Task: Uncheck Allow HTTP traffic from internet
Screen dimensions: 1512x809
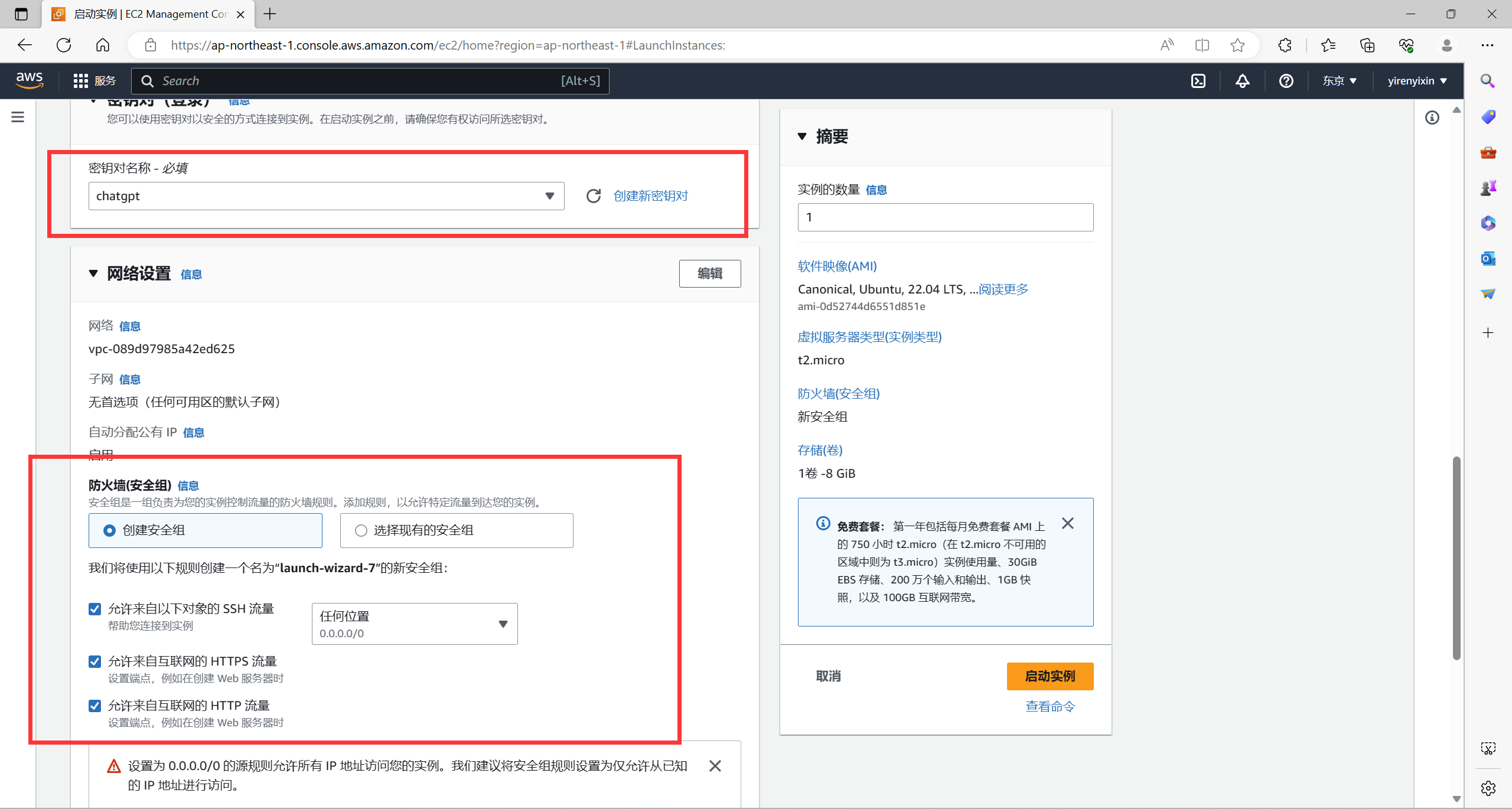Action: click(94, 706)
